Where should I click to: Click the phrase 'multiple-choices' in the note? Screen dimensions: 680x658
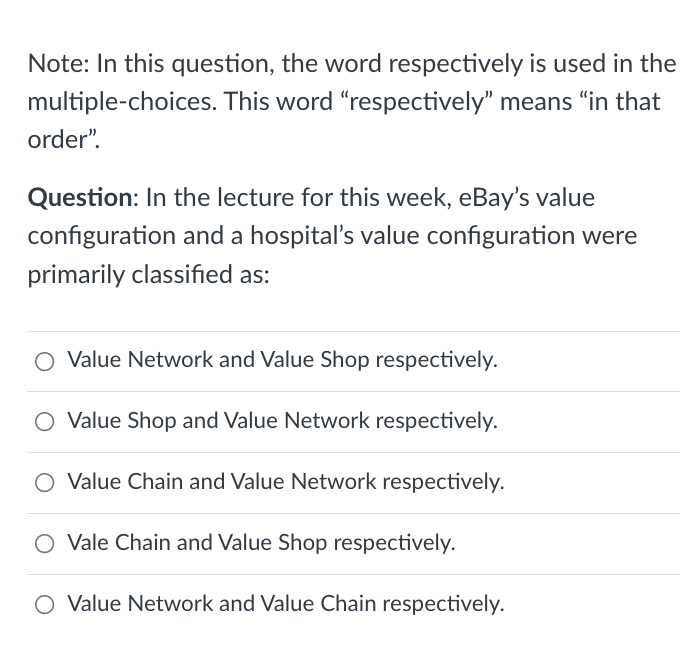tap(121, 102)
